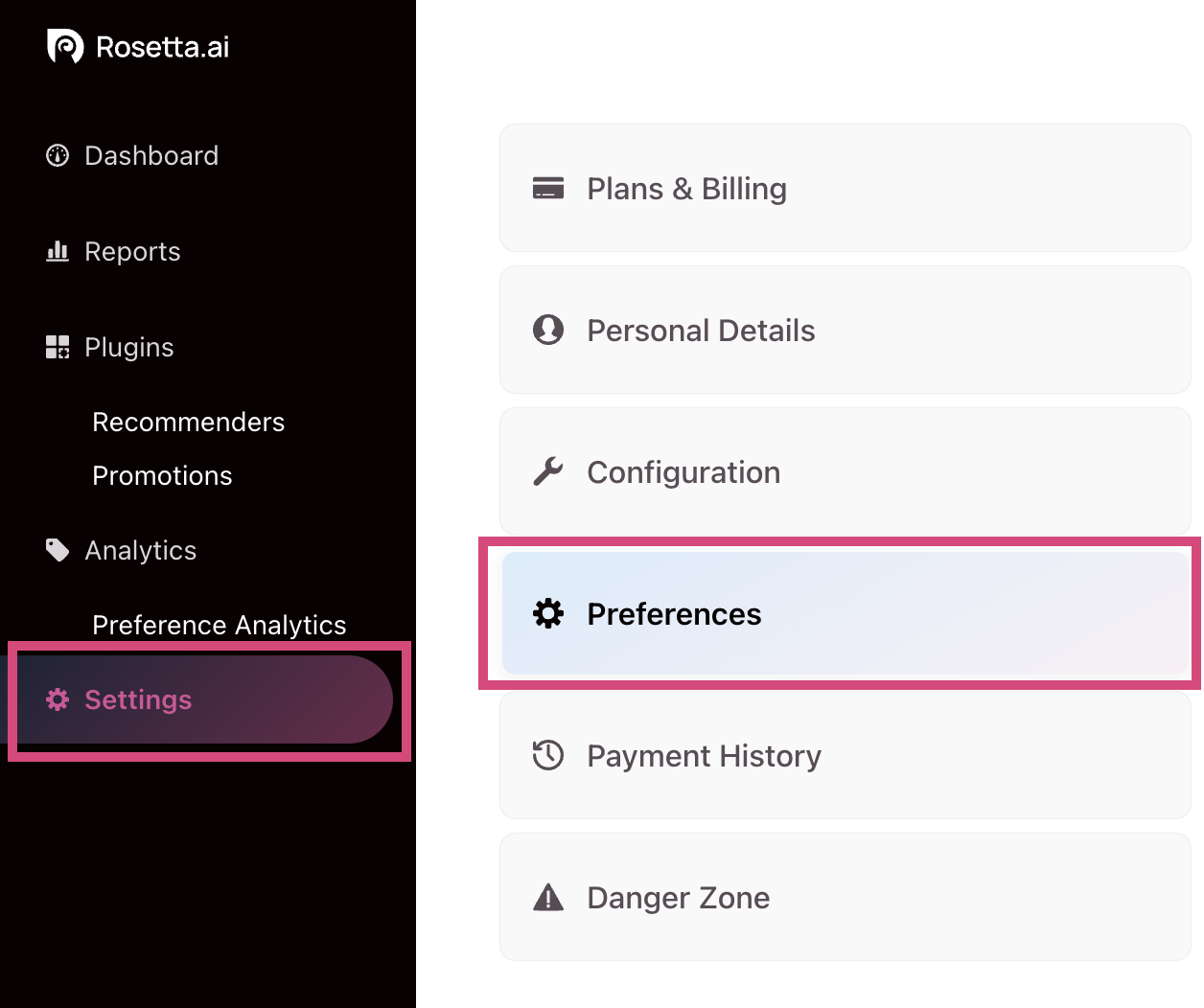Click the Rosetta.ai logo icon
1204x1008 pixels.
click(x=65, y=46)
